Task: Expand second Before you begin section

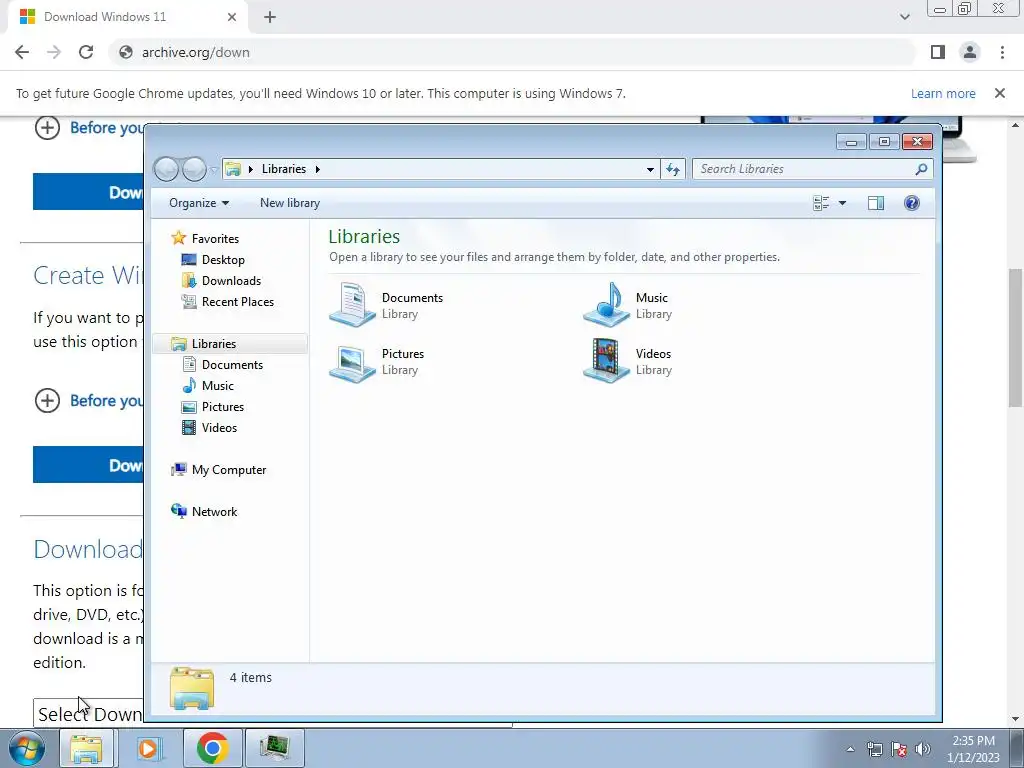Action: coord(47,400)
